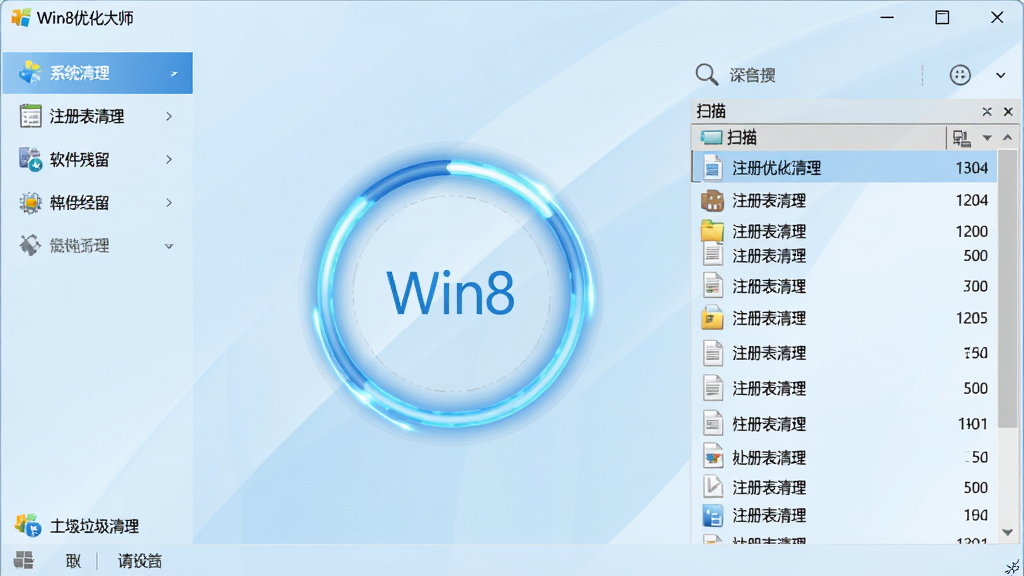Select the 处册表清理 row label

769,458
